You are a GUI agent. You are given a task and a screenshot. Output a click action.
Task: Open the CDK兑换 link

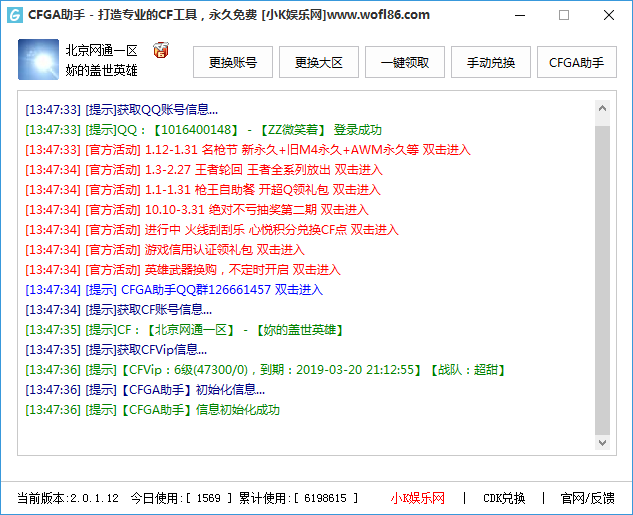(504, 498)
